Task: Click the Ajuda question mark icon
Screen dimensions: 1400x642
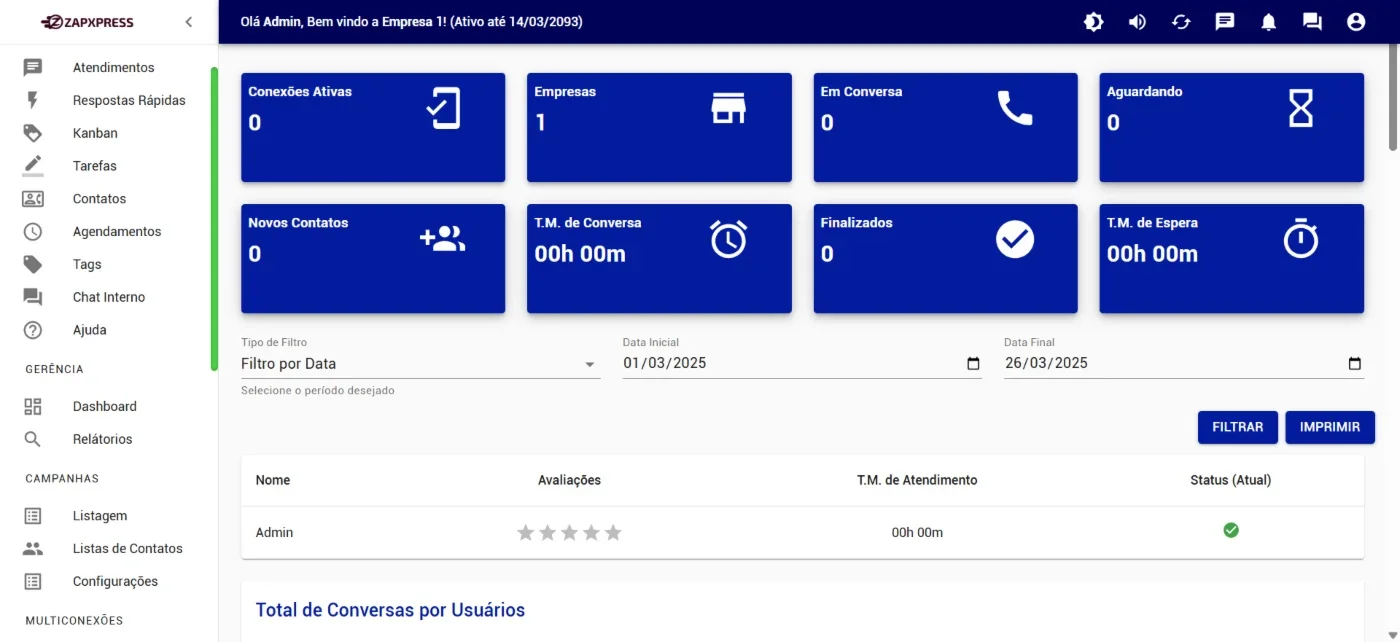Action: coord(33,330)
